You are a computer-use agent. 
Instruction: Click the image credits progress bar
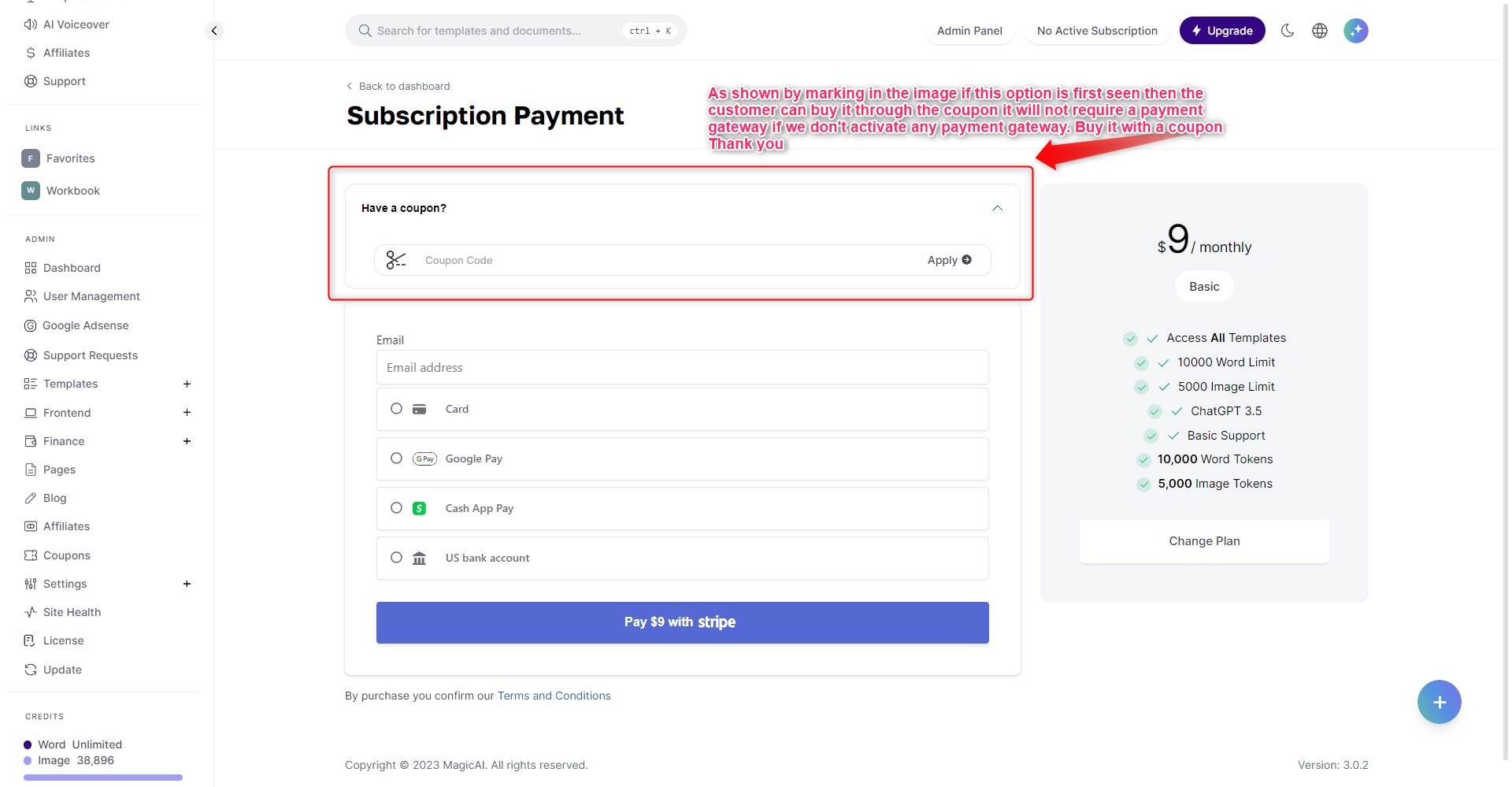[x=103, y=778]
